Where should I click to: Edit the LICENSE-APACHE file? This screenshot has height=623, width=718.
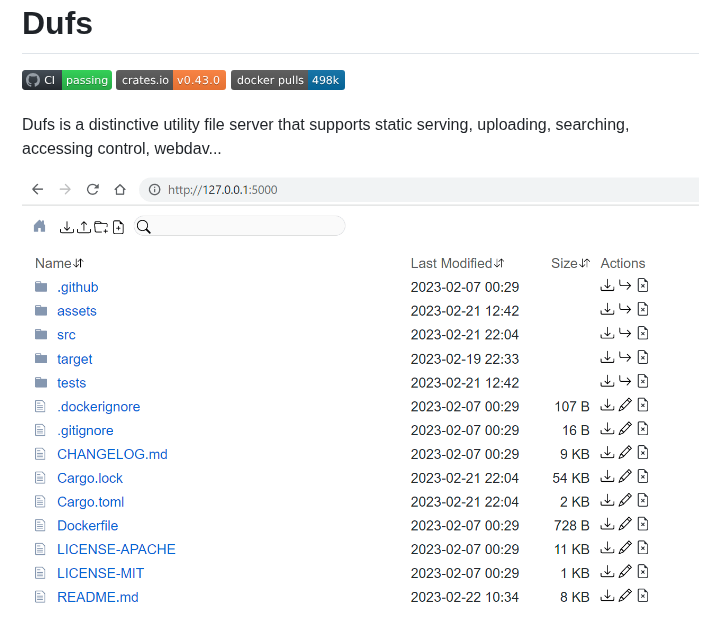click(625, 547)
